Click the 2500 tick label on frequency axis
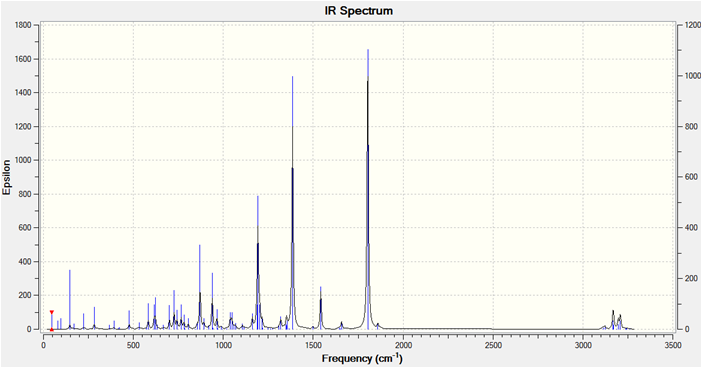 (493, 345)
